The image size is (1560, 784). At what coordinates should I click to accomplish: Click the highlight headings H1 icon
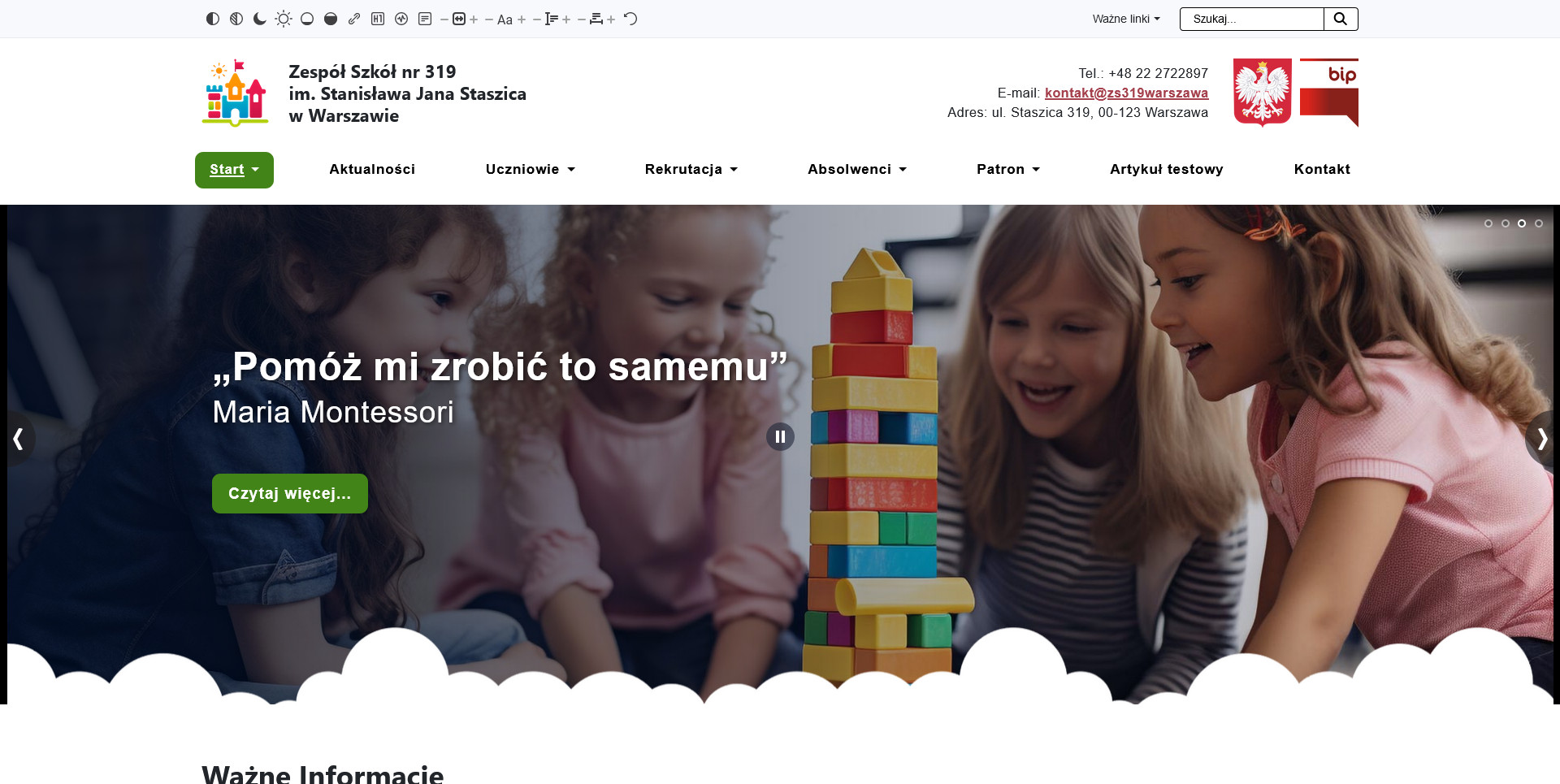point(378,19)
